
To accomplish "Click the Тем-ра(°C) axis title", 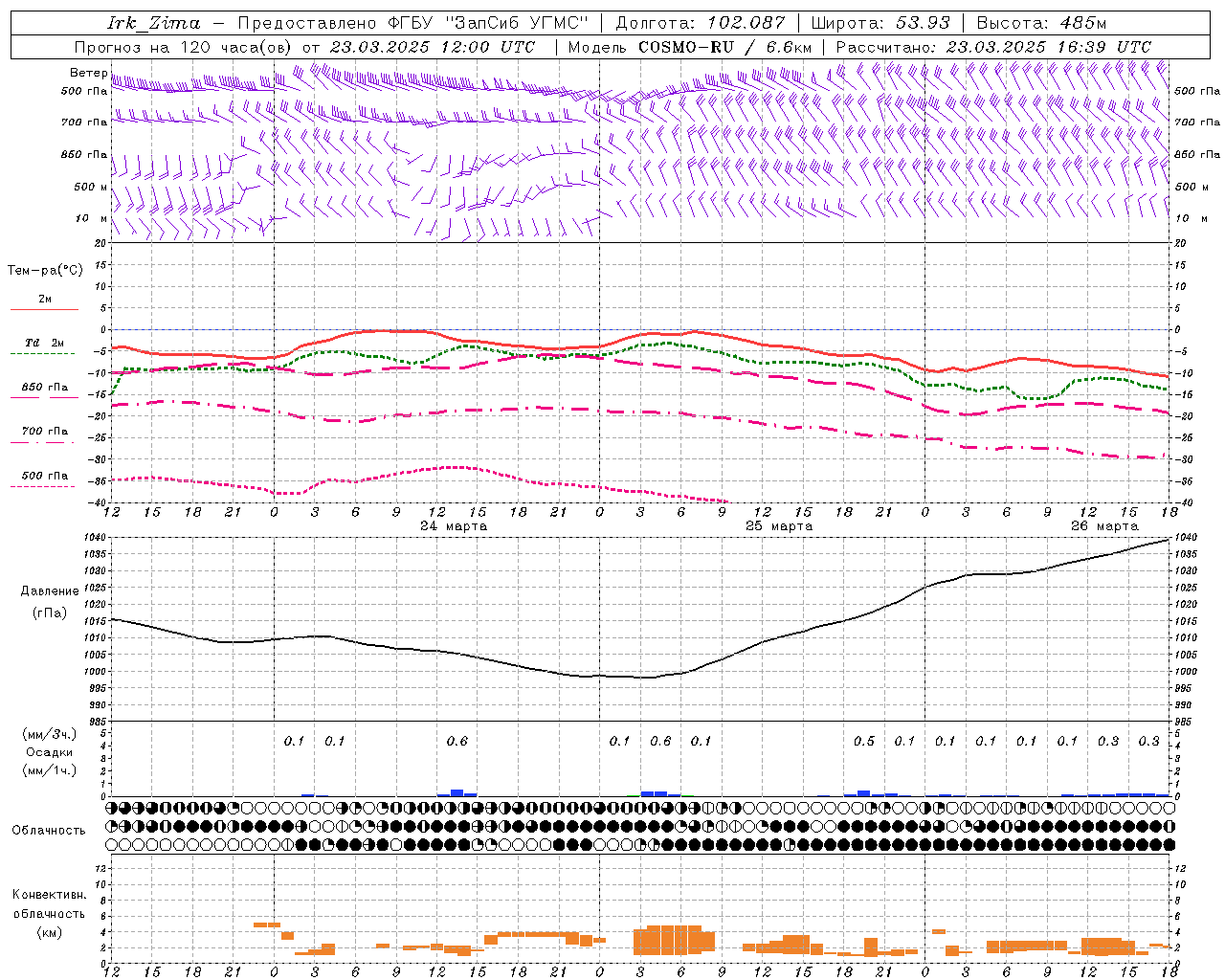I will coord(45,271).
